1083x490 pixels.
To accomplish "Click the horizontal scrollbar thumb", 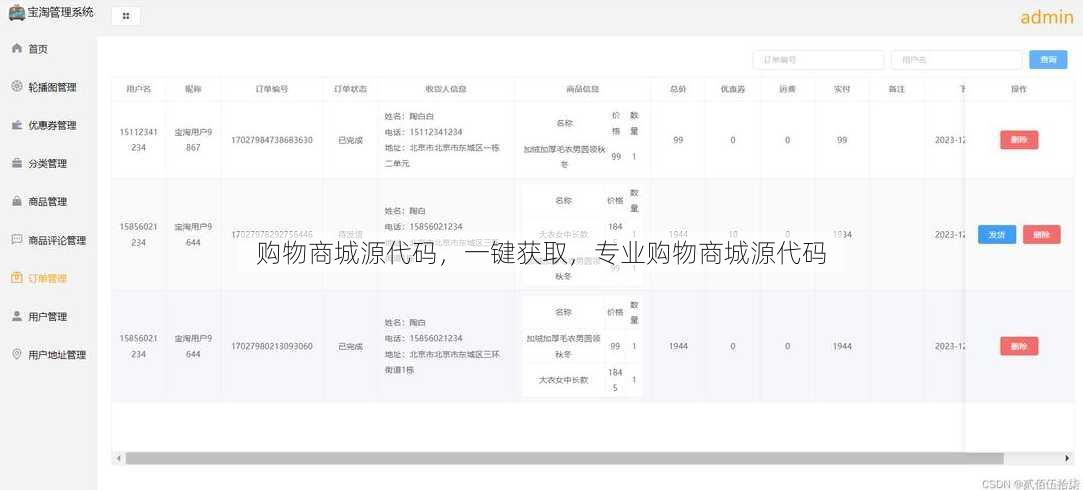I will [x=564, y=458].
